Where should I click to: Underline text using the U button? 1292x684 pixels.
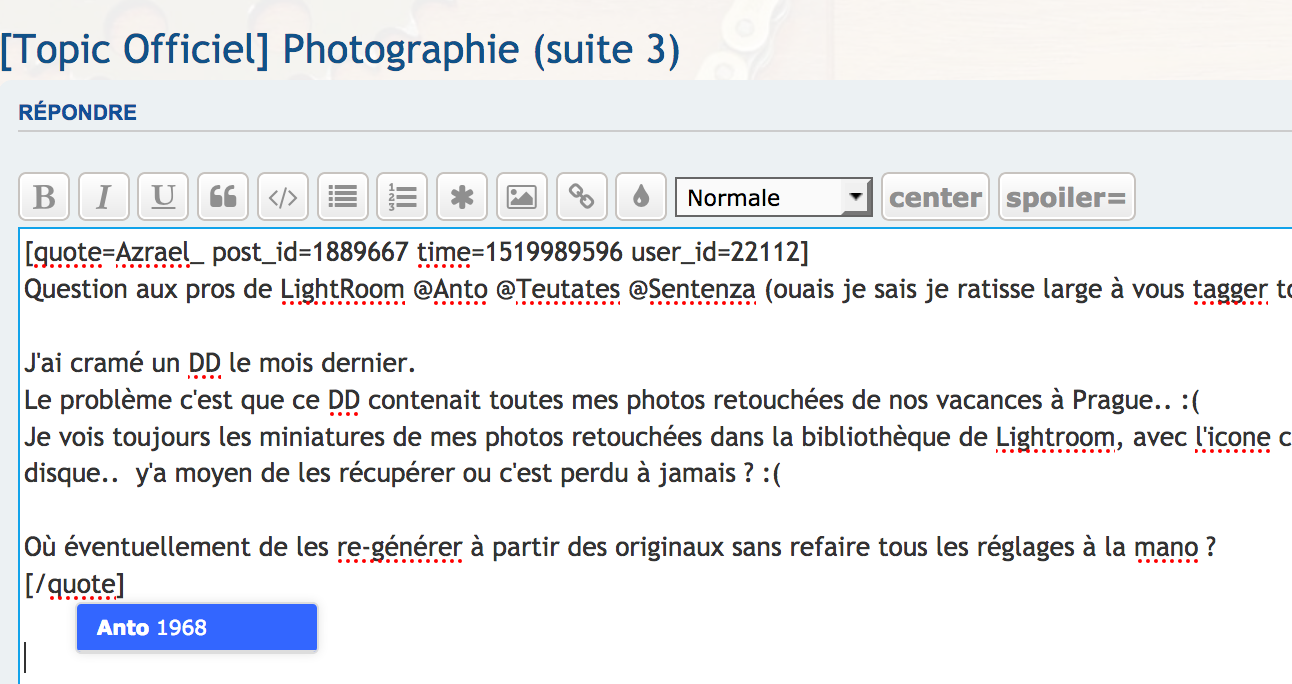[163, 197]
